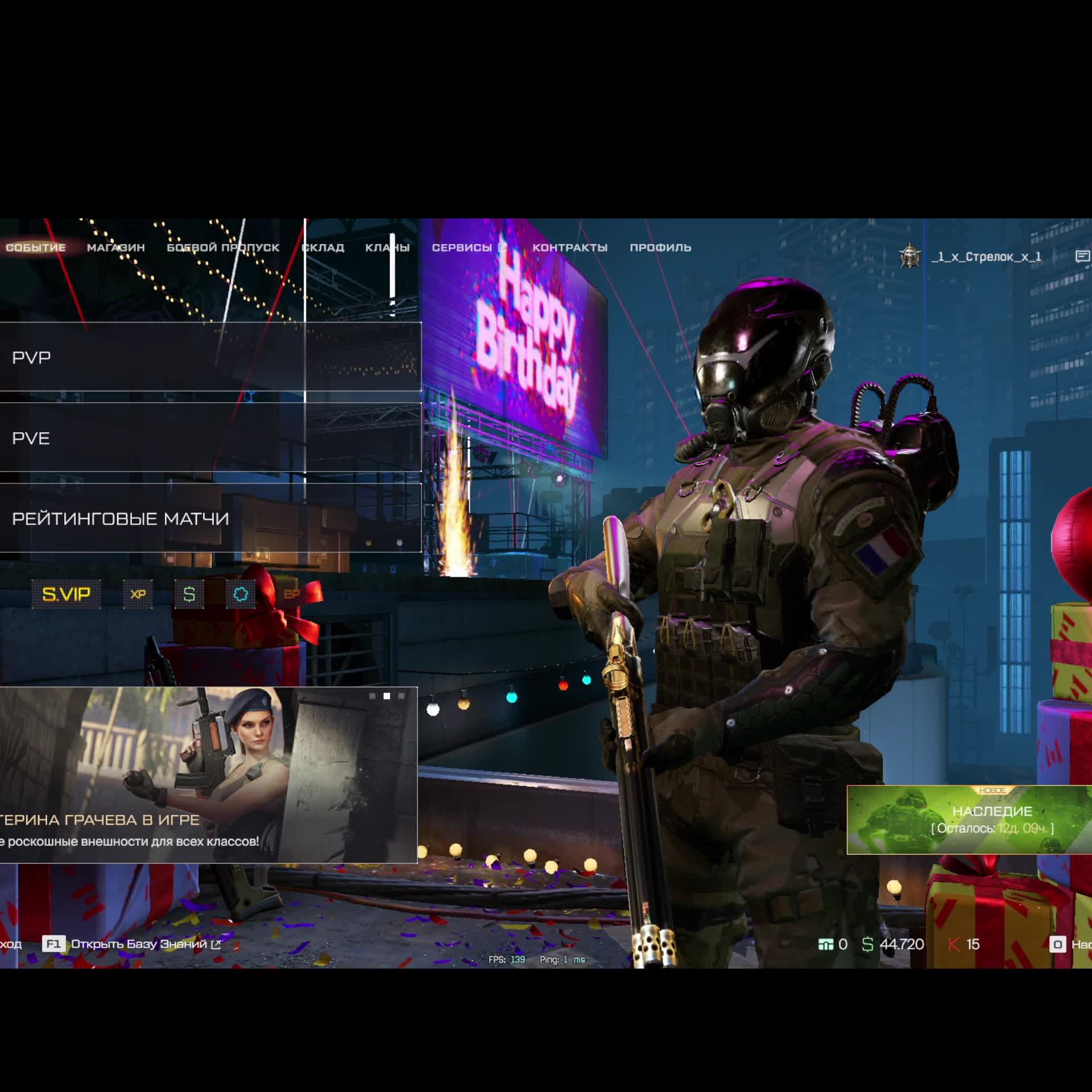Select the second news banner dot
This screenshot has height=1092, width=1092.
(x=387, y=696)
